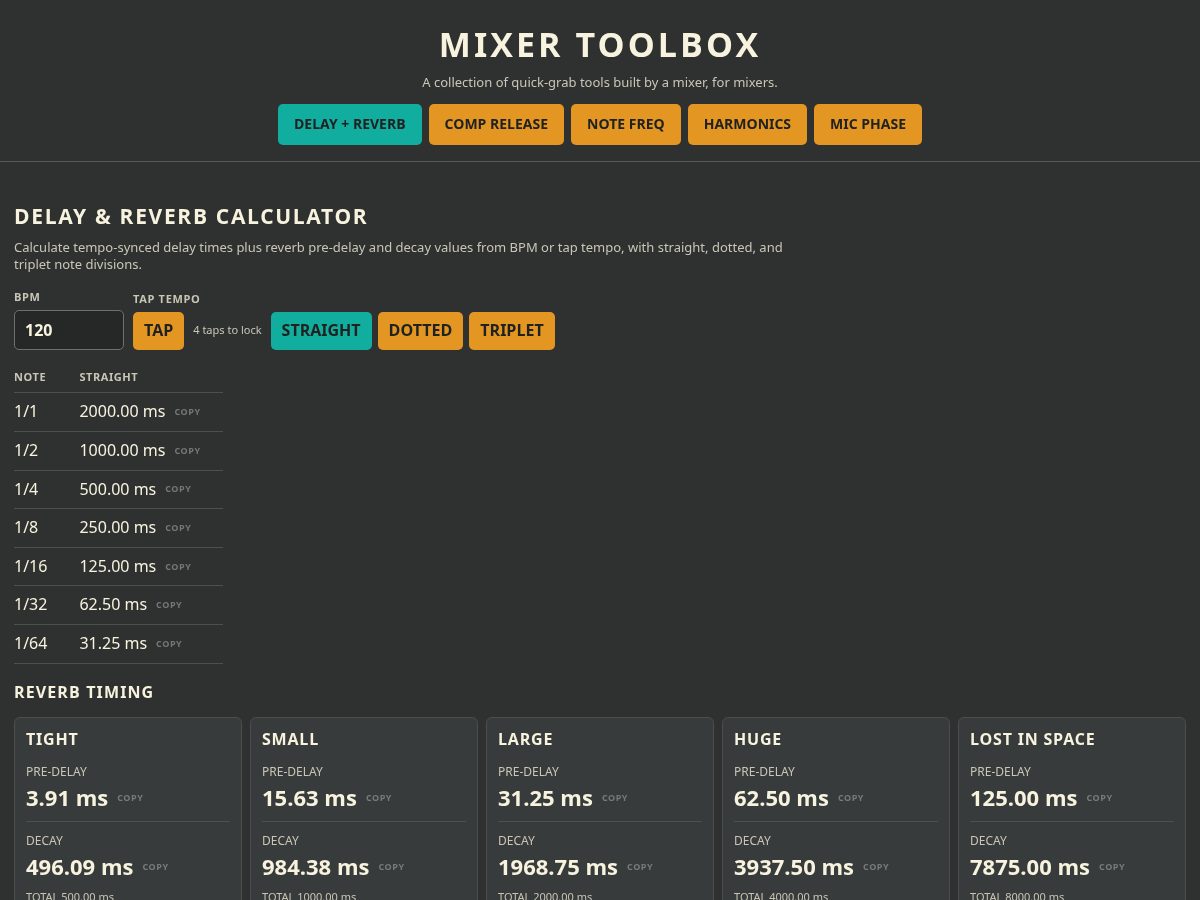Copy the Huge pre-delay 62.50 ms

pos(851,798)
